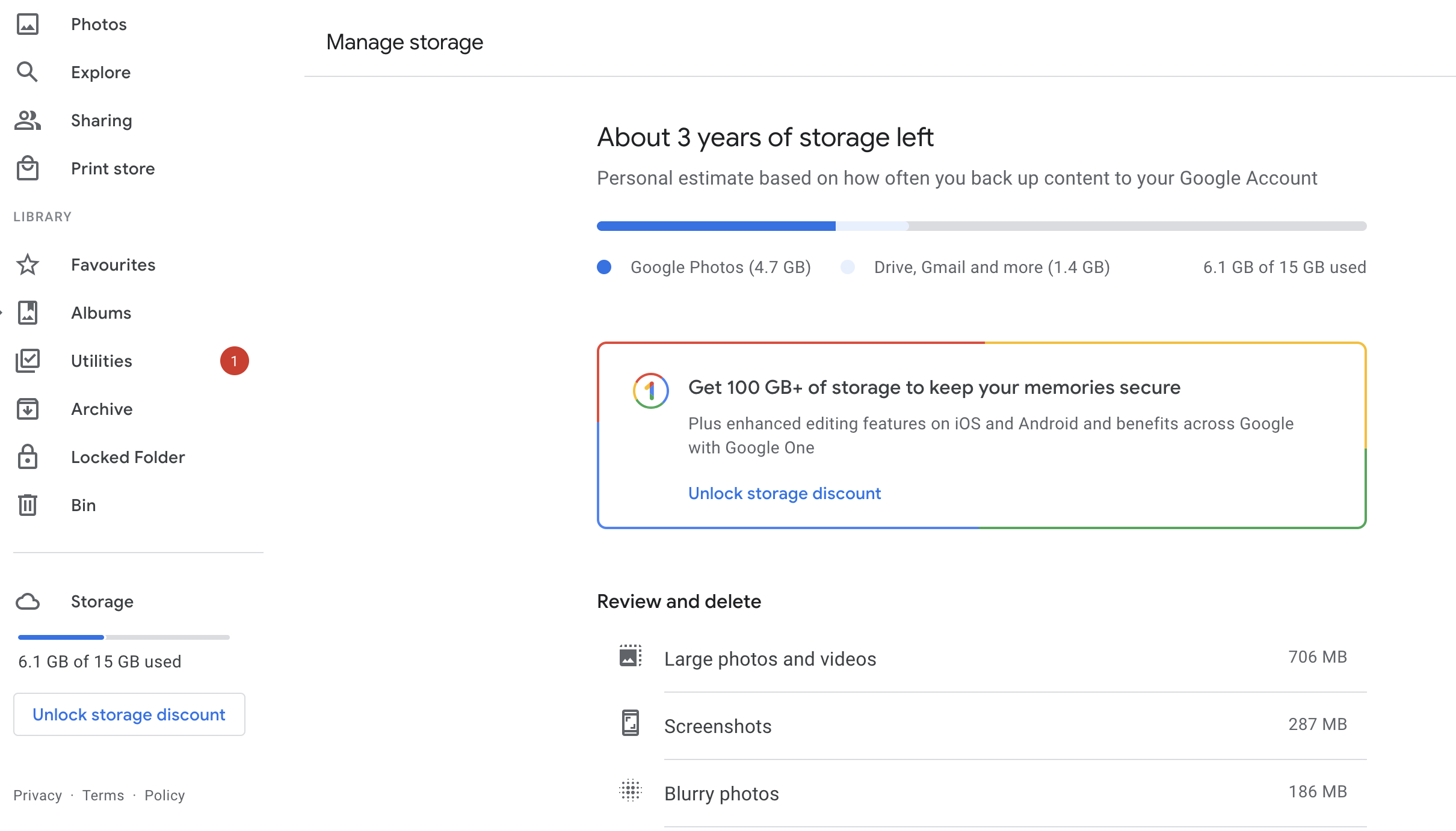Open the Terms link
The height and width of the screenshot is (831, 1456).
(103, 795)
